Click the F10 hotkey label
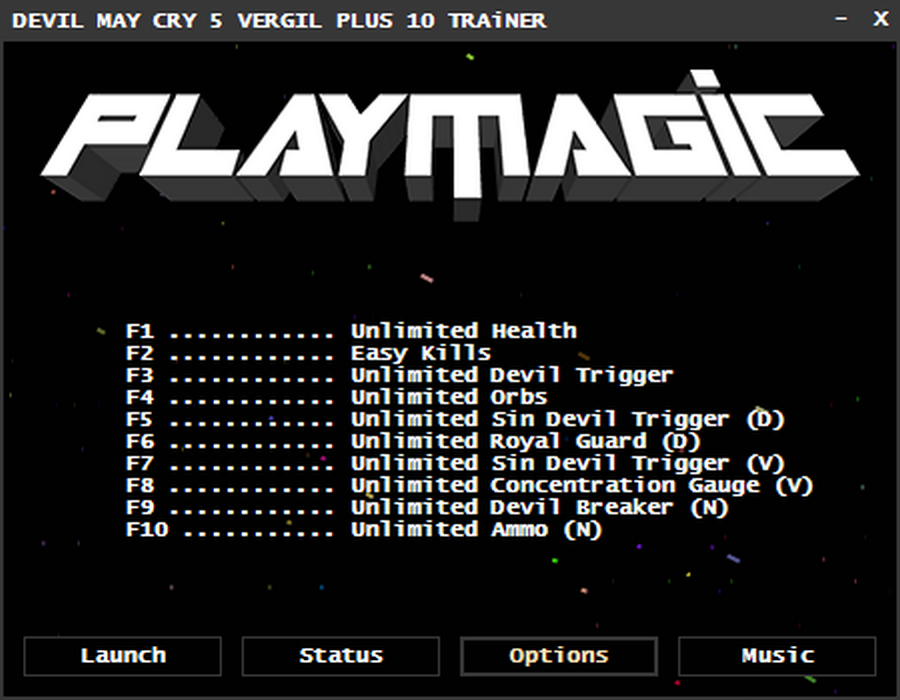 [x=147, y=529]
